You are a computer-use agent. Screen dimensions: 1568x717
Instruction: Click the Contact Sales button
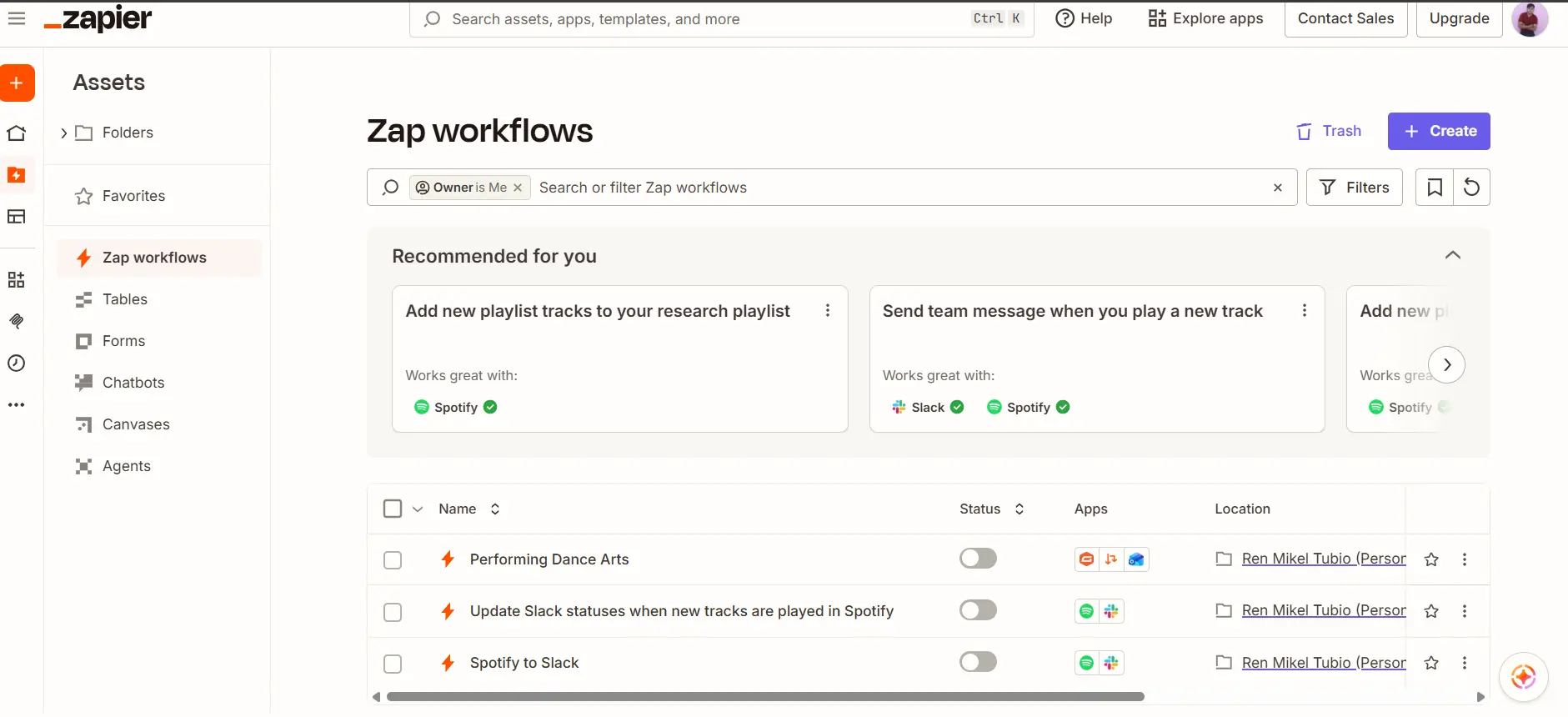(x=1345, y=18)
